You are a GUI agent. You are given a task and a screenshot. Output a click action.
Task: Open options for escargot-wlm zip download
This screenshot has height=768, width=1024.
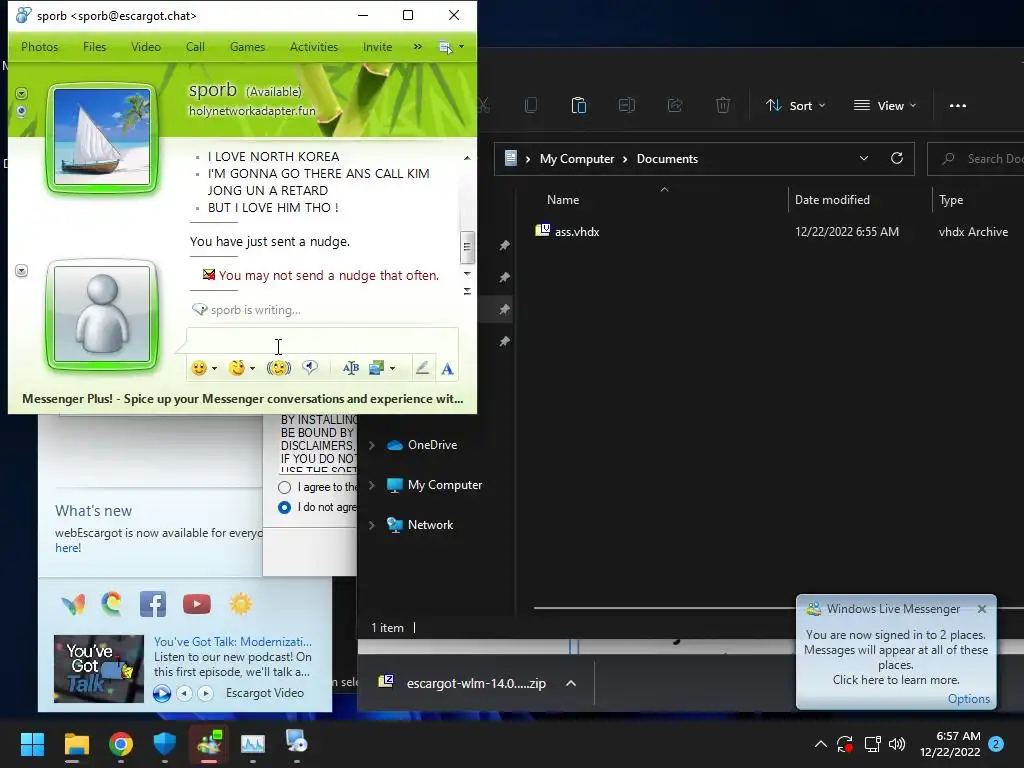(571, 683)
